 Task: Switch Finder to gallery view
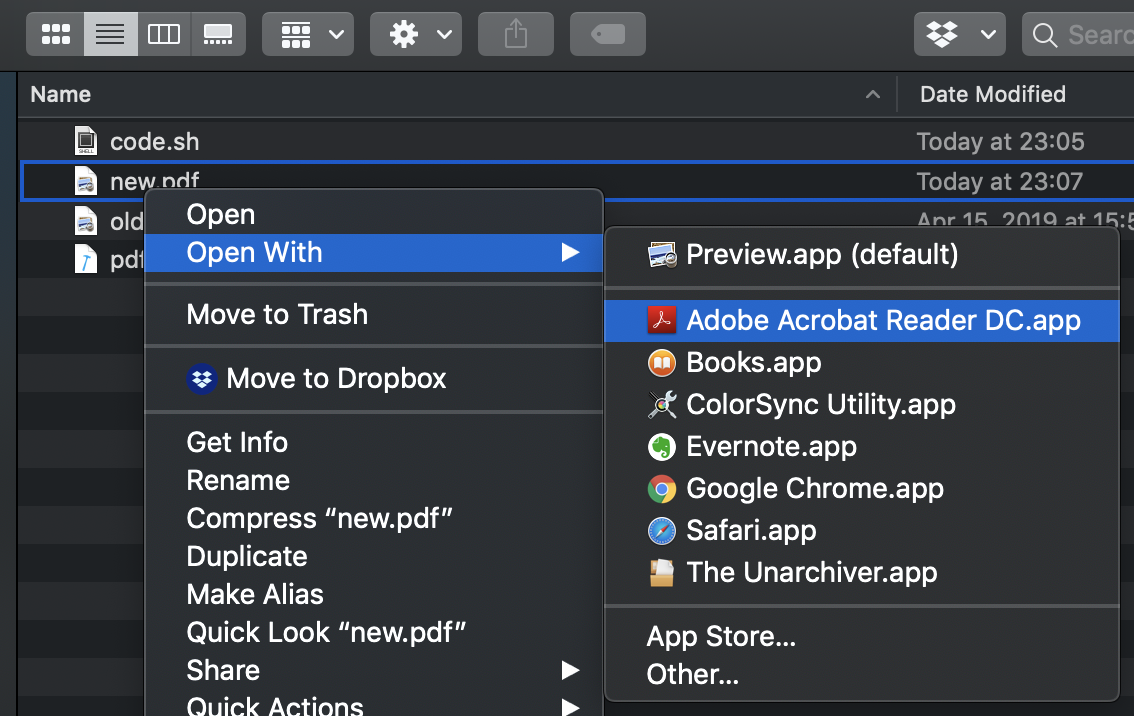[218, 34]
